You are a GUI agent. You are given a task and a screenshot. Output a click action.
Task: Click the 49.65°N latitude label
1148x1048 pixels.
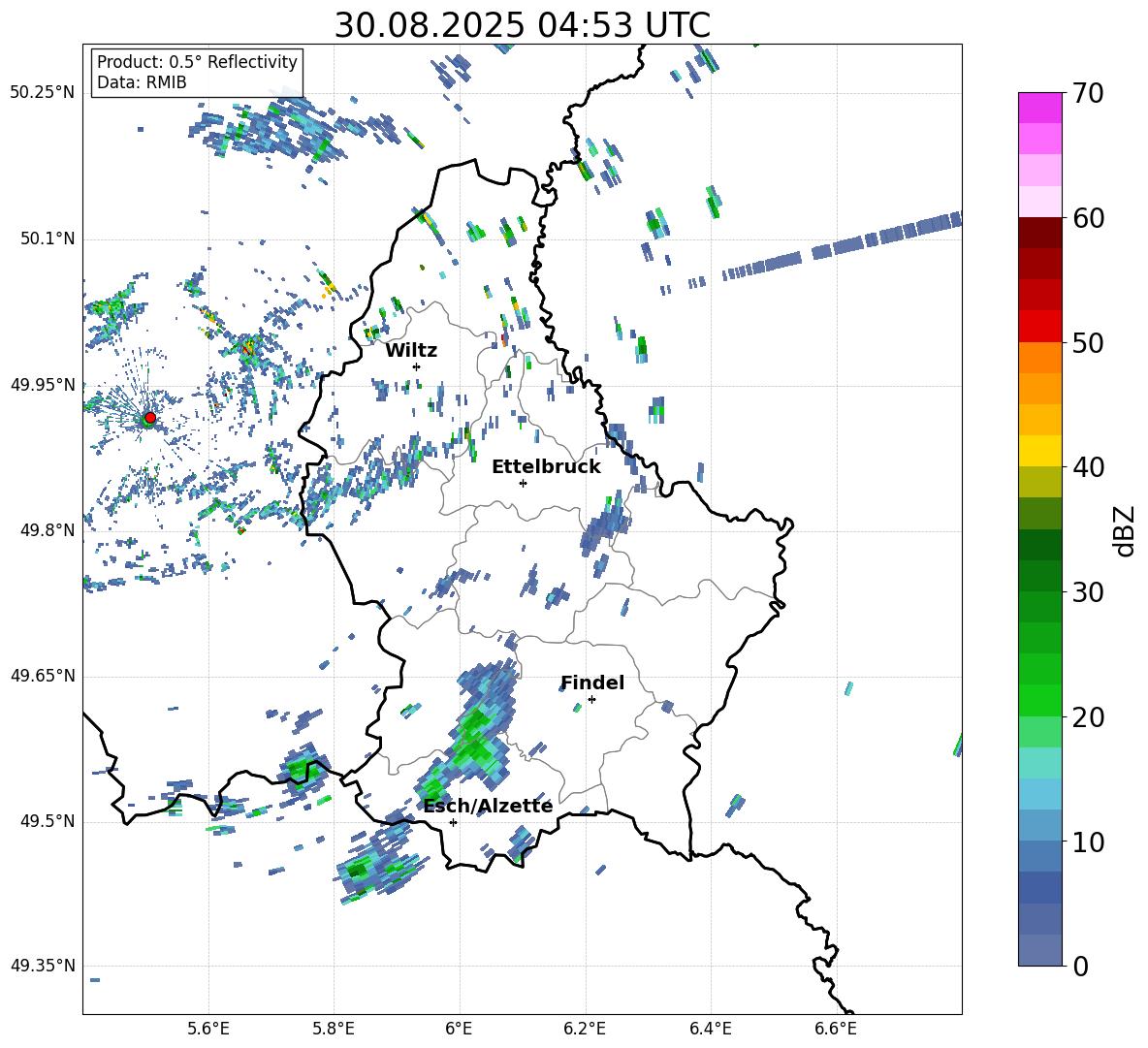pyautogui.click(x=43, y=675)
